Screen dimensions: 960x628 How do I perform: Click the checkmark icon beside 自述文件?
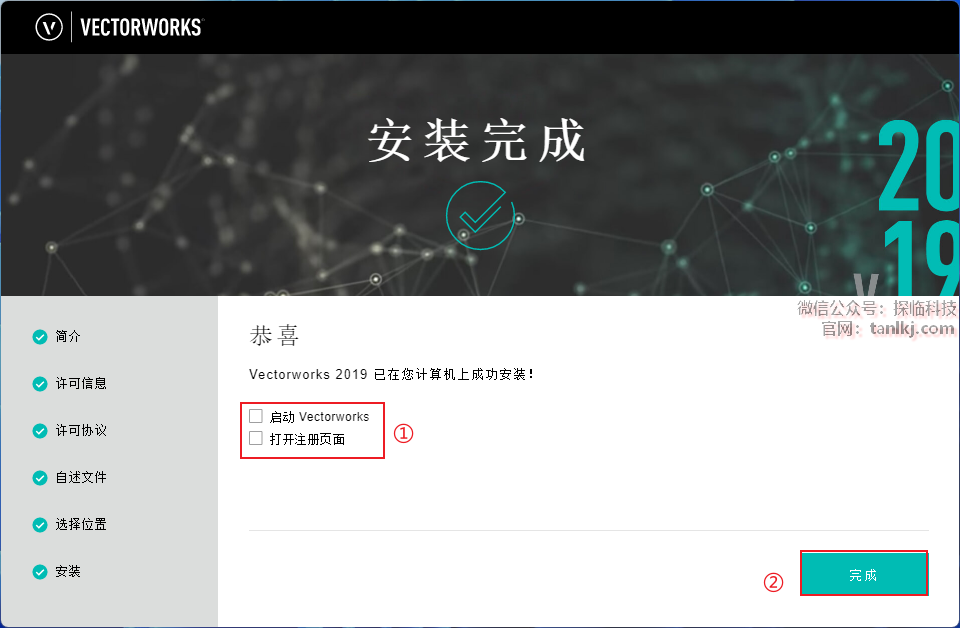[x=40, y=477]
